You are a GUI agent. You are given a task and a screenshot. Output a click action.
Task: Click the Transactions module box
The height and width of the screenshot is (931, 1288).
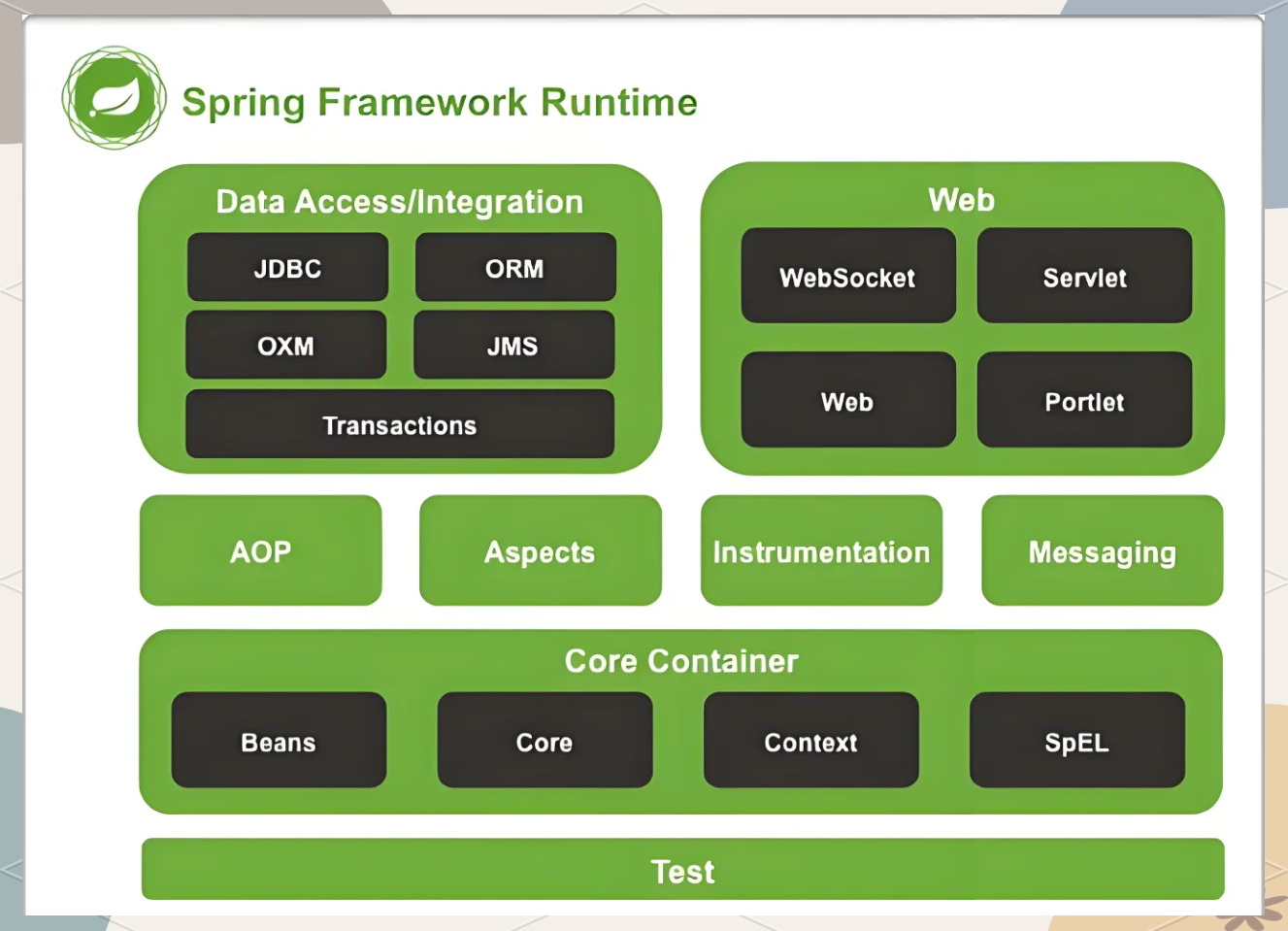(400, 424)
